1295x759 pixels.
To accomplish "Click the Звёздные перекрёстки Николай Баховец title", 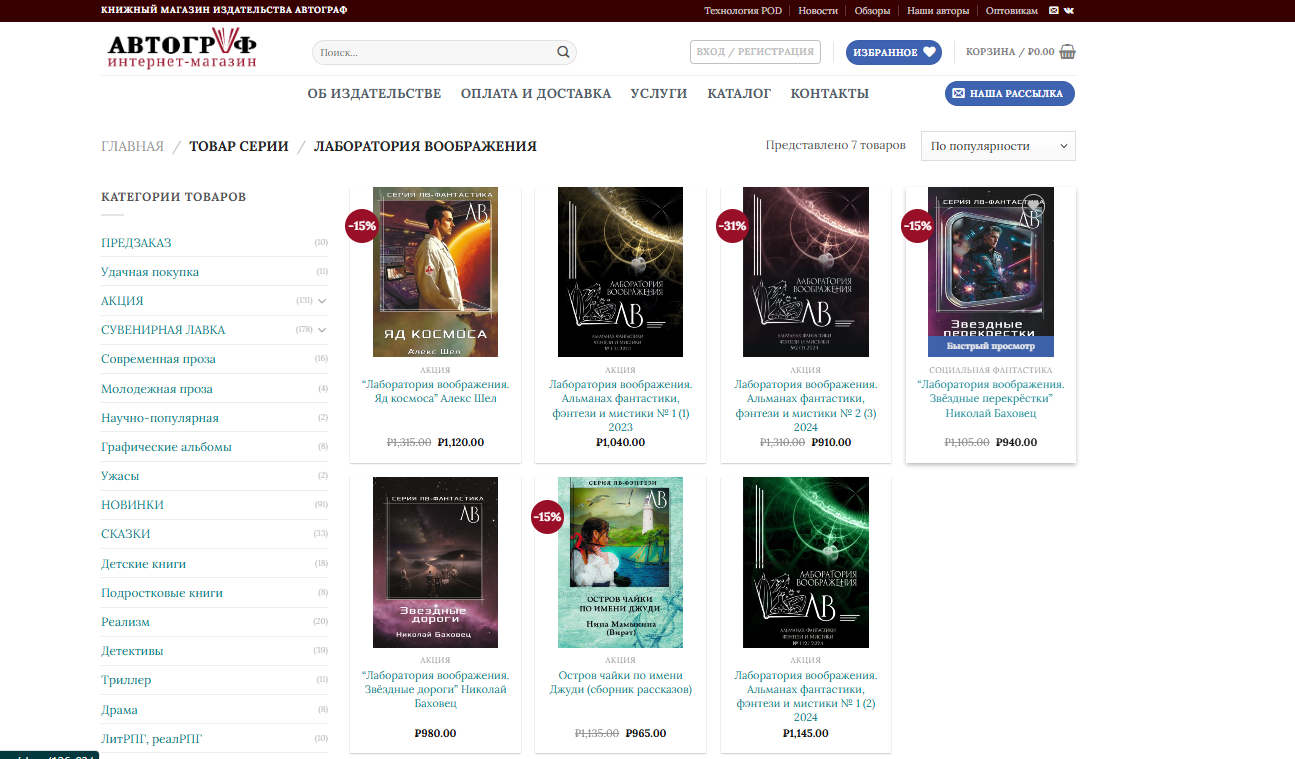I will (x=991, y=398).
